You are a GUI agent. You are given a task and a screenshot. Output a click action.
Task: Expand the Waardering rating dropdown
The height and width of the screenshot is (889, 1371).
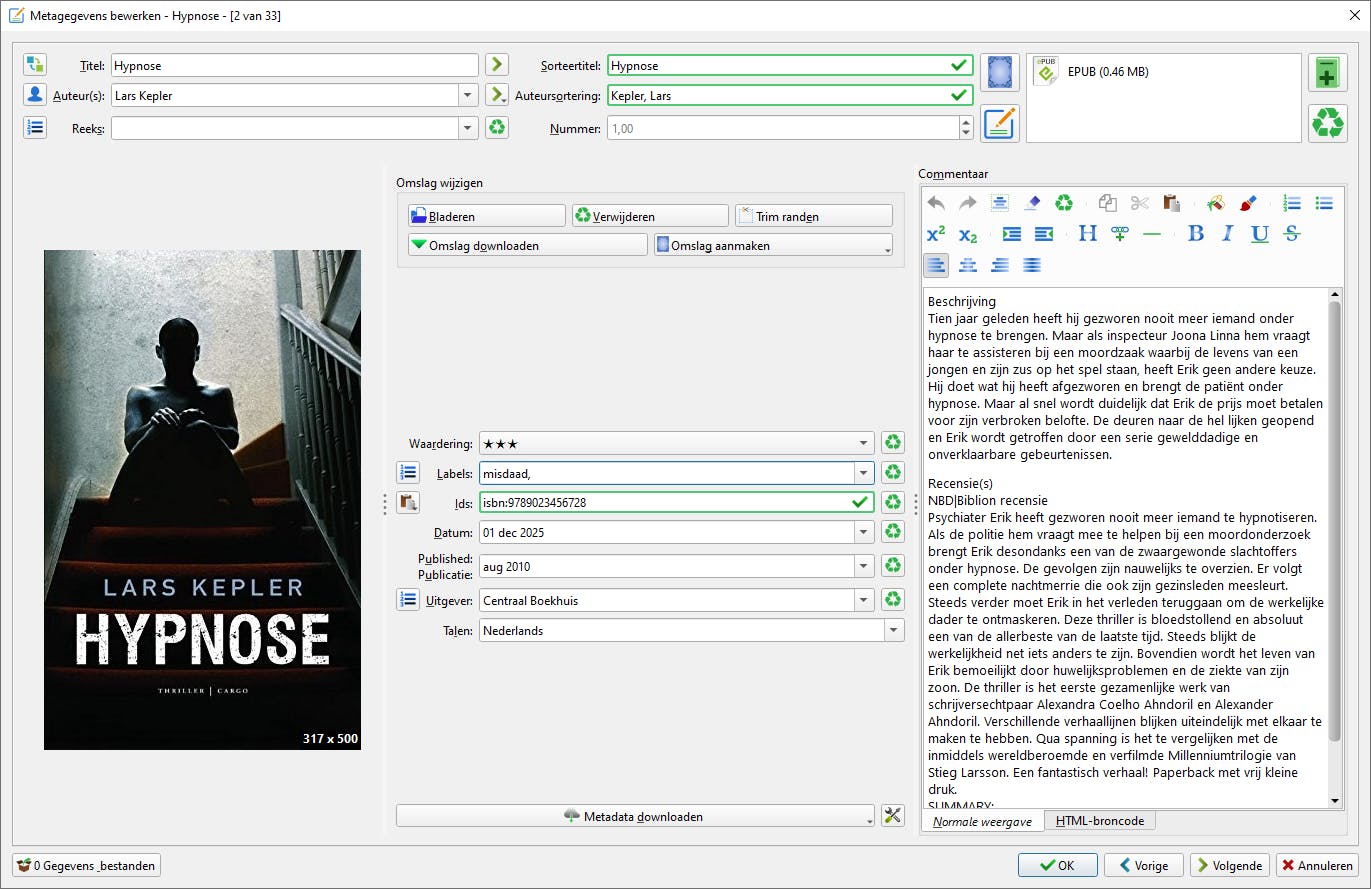point(864,443)
